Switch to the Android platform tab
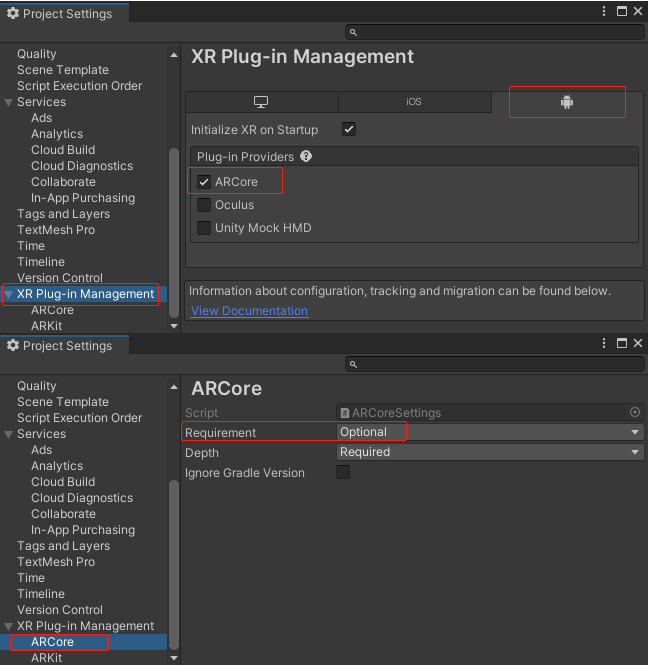 567,102
